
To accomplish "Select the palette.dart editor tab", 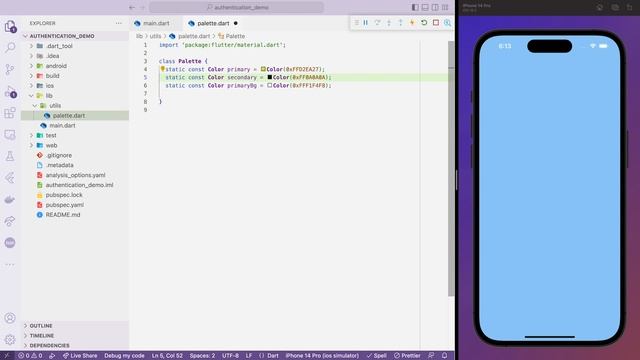I will [x=213, y=23].
